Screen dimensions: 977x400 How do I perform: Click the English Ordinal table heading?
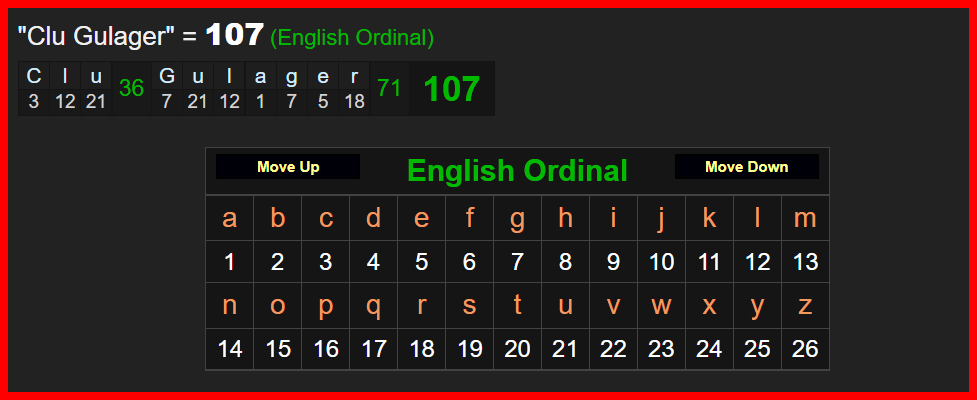point(517,171)
